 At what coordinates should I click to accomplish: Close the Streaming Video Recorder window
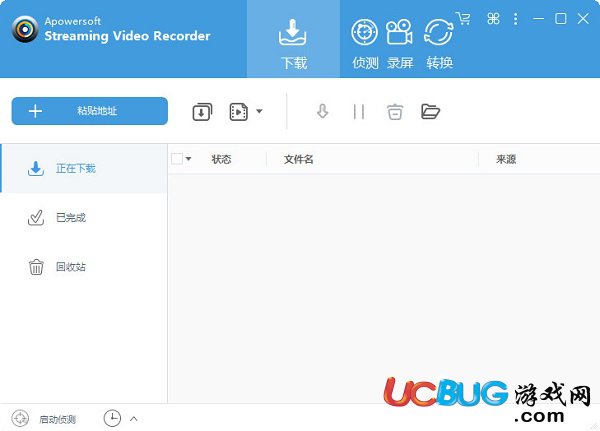pos(583,18)
